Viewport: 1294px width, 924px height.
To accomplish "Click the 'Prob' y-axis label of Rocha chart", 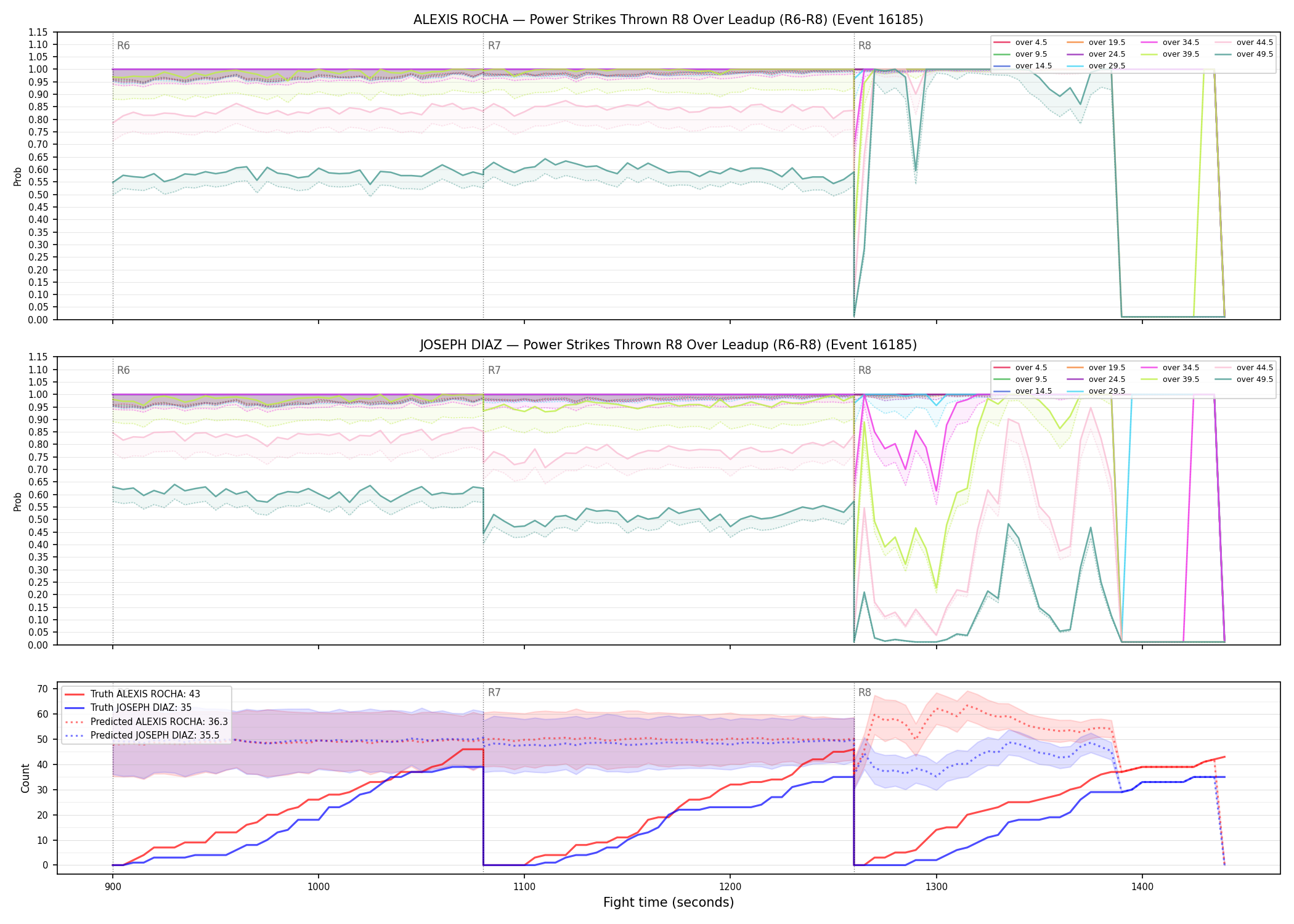I will point(18,176).
